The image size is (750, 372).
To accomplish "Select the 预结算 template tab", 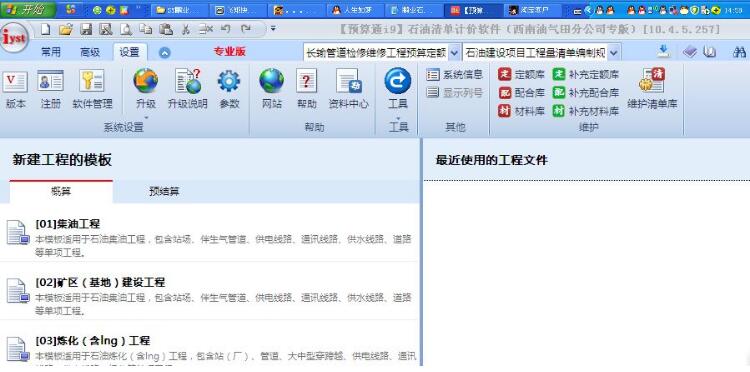I will [164, 192].
